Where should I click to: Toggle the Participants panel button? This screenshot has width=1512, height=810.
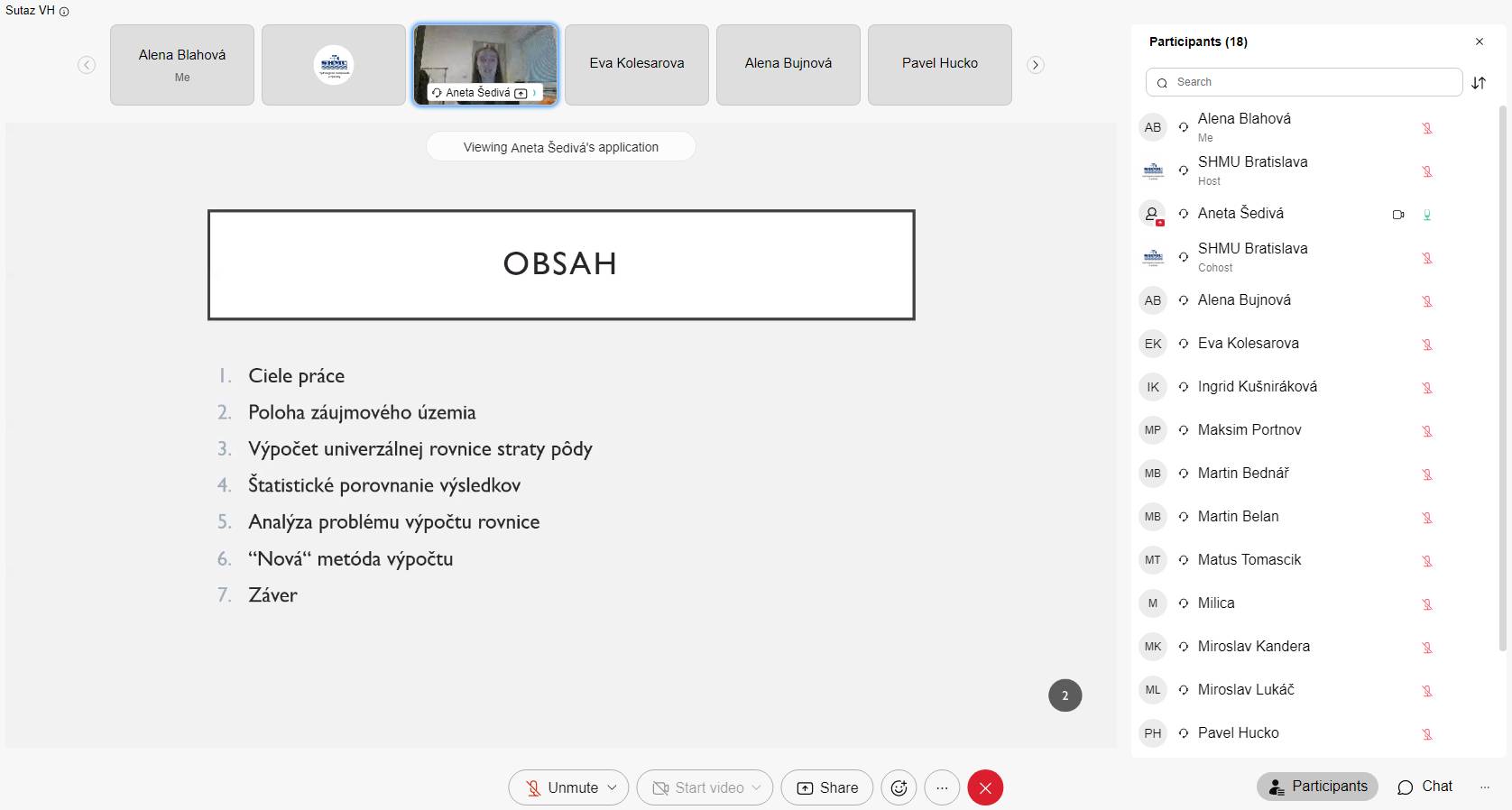pos(1317,787)
